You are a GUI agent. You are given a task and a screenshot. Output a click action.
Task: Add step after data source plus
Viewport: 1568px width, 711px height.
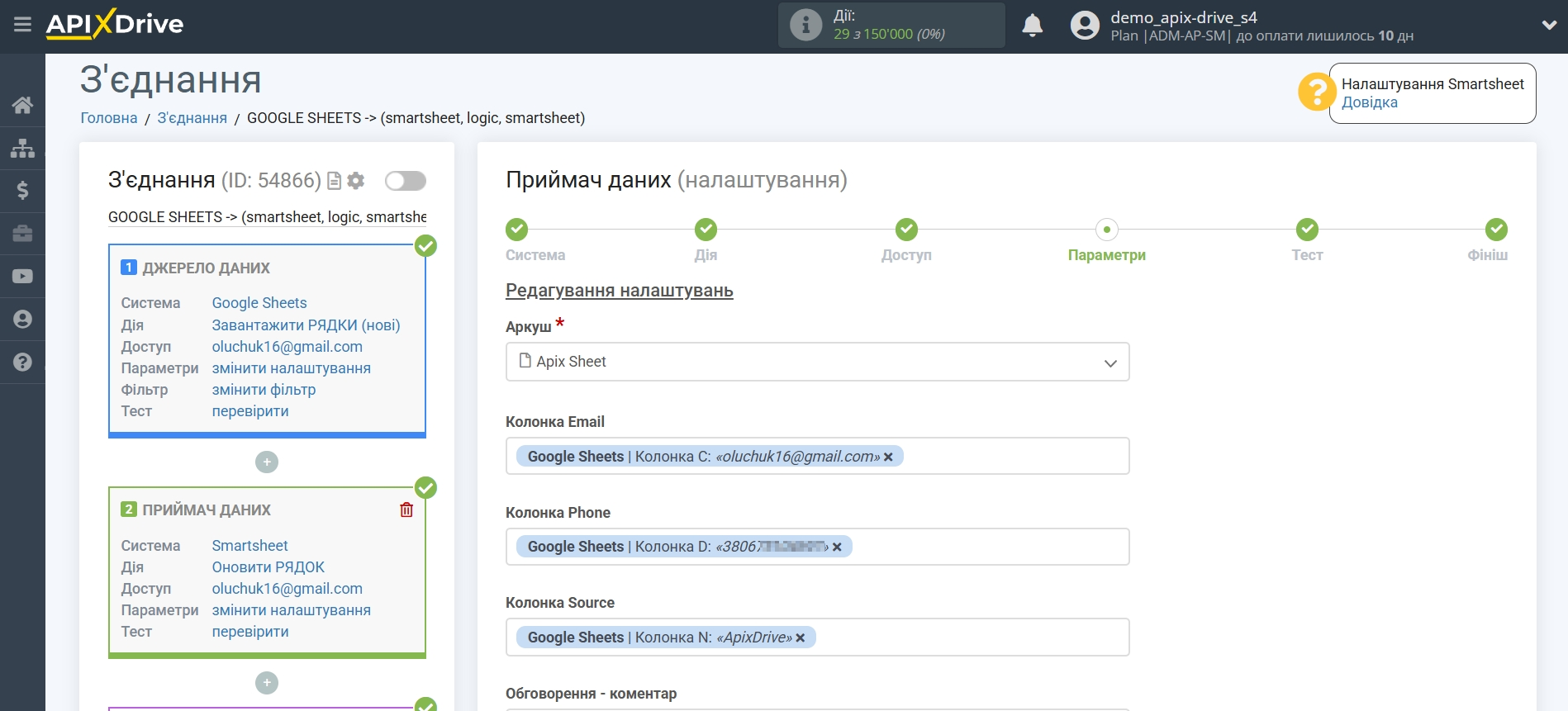tap(267, 462)
